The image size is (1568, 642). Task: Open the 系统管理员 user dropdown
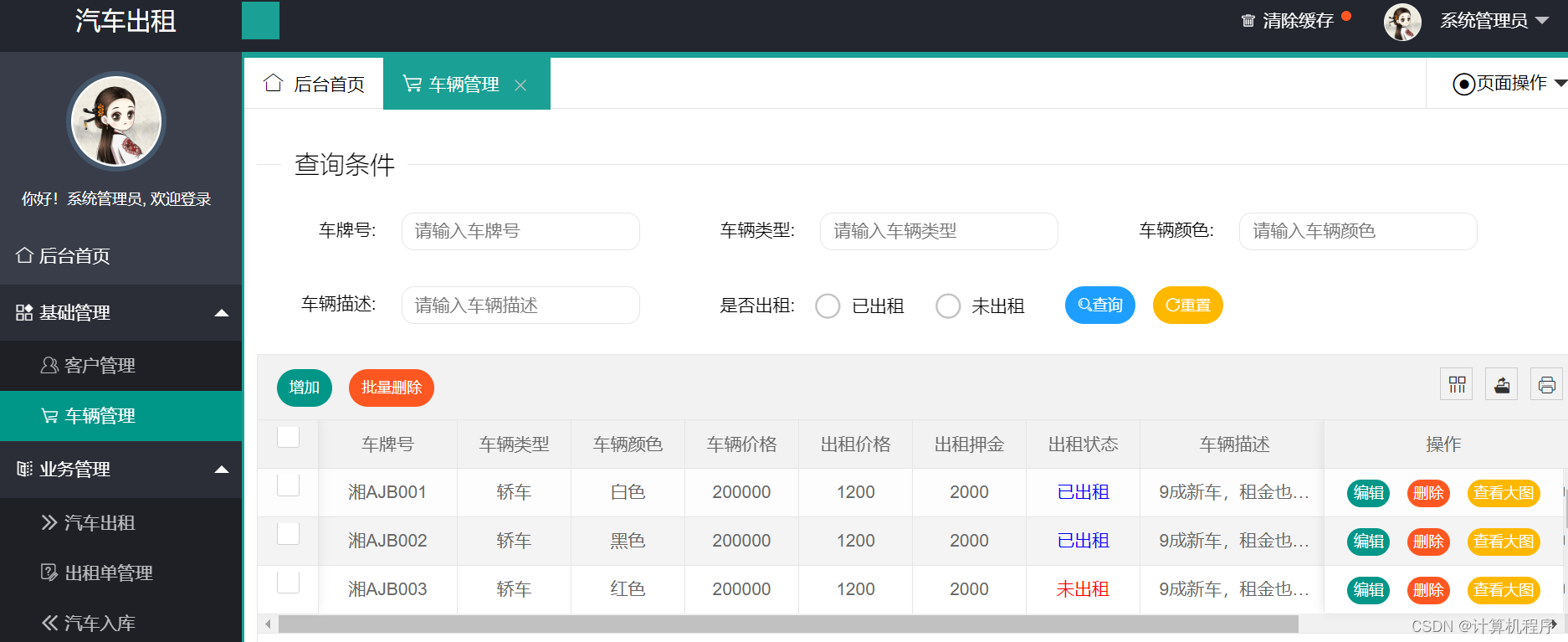click(1494, 21)
